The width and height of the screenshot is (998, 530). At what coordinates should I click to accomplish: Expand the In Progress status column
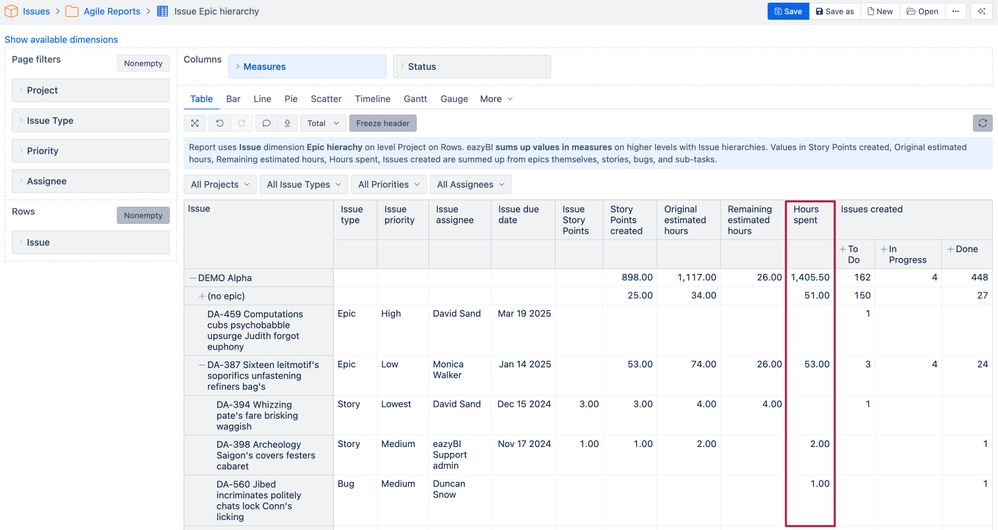[x=883, y=249]
